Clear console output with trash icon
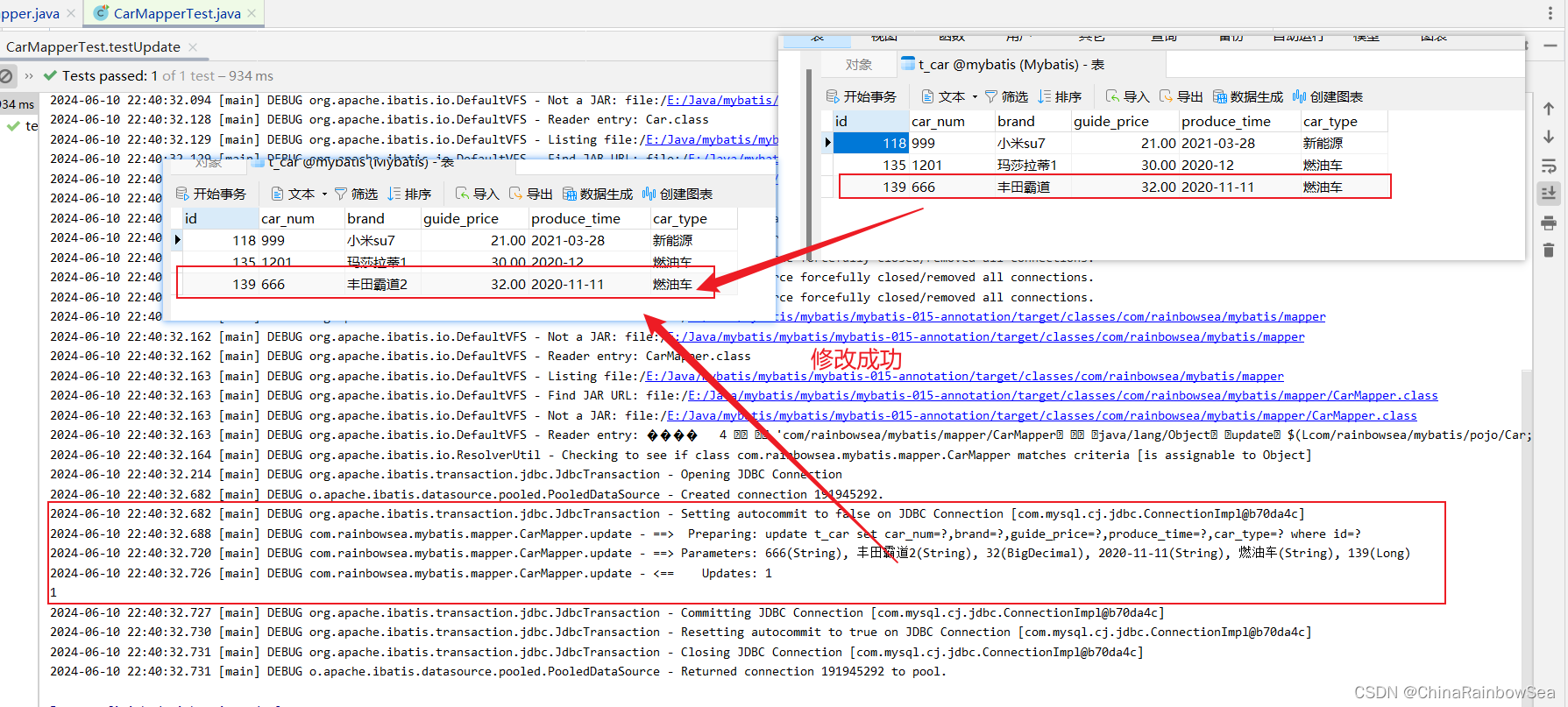 1549,251
